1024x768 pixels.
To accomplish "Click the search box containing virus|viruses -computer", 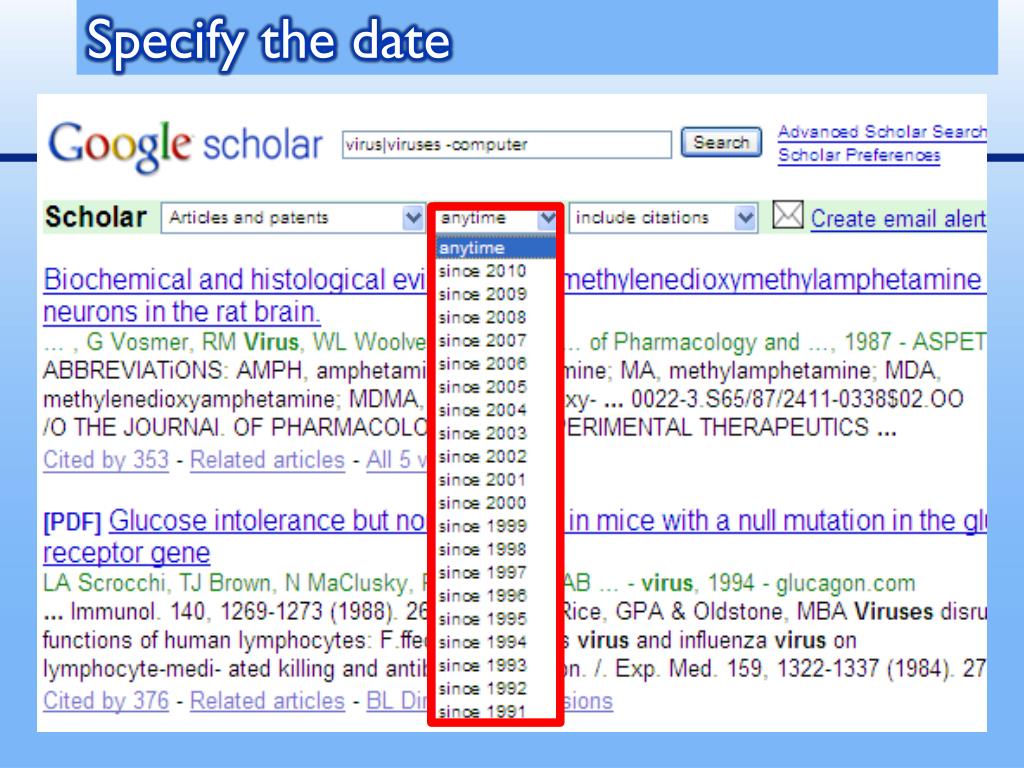I will click(507, 144).
